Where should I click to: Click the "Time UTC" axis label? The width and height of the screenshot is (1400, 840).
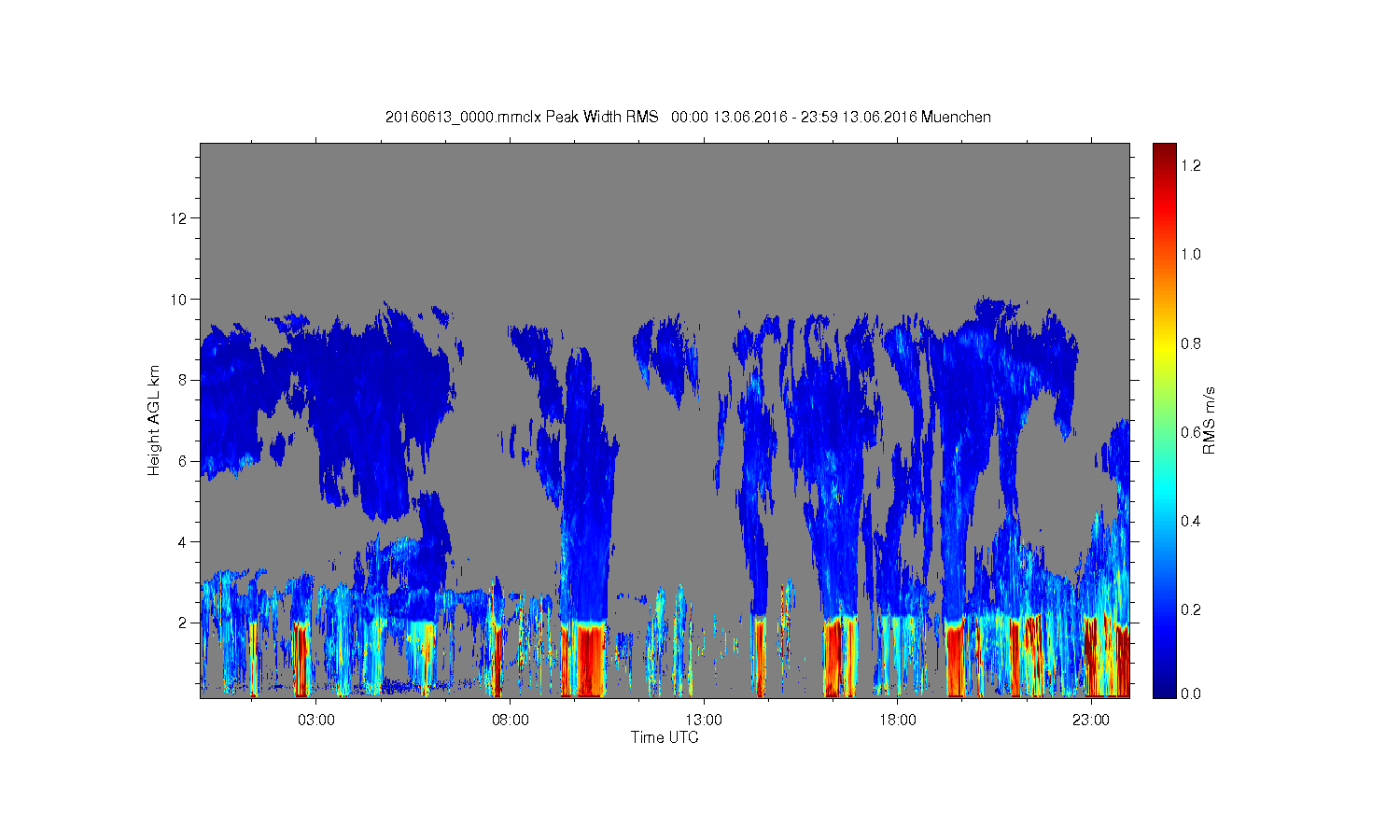[x=665, y=737]
